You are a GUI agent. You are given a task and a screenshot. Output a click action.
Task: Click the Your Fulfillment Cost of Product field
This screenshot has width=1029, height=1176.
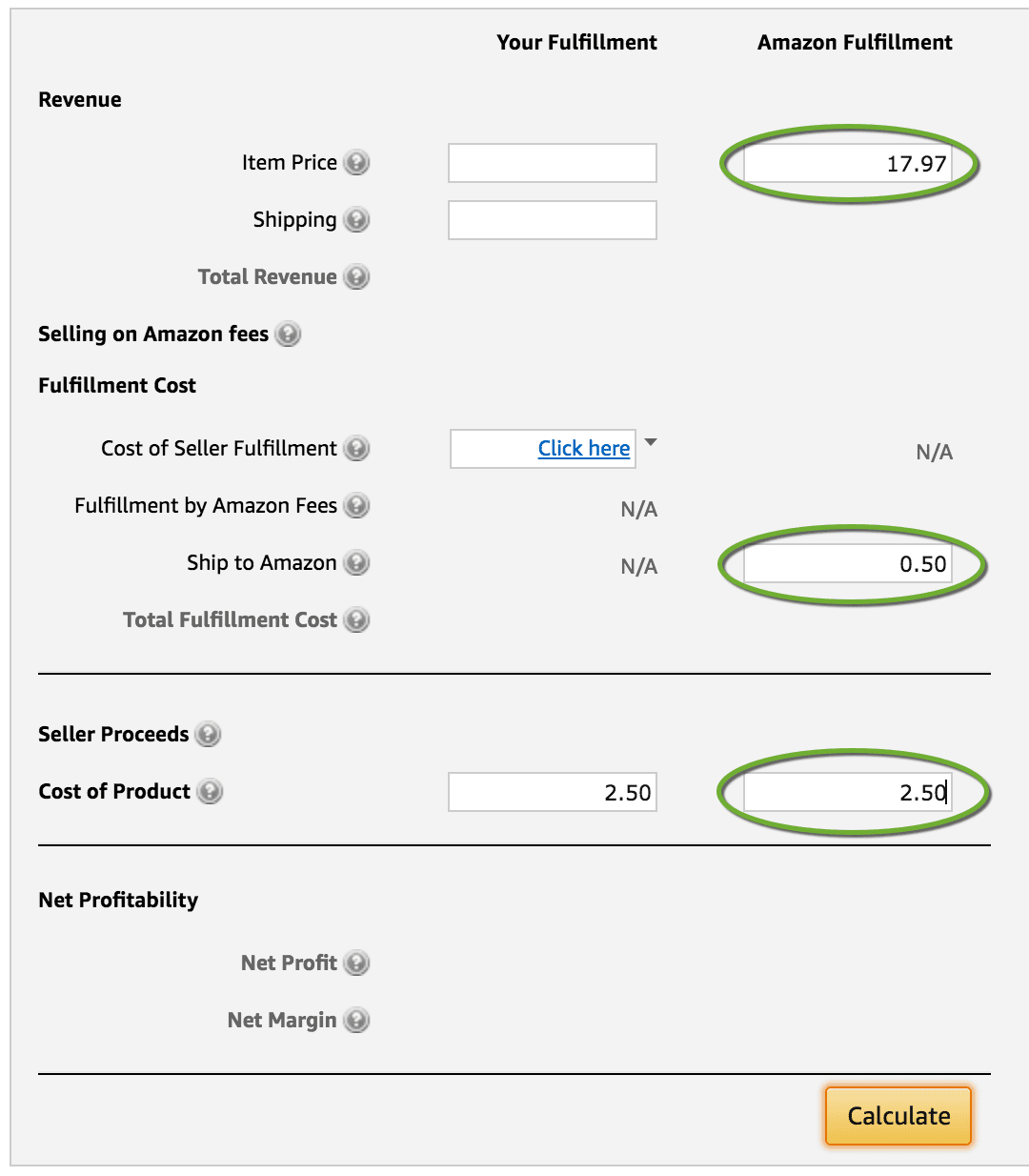[x=552, y=791]
